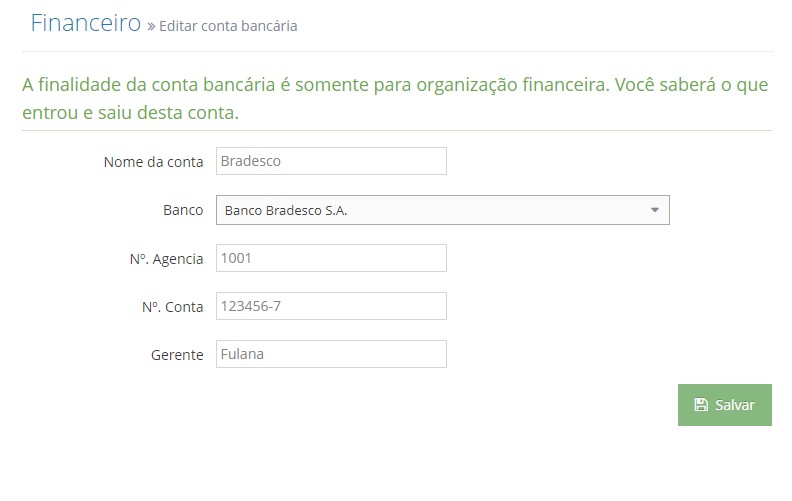Open the Banco dropdown arrow

click(655, 210)
